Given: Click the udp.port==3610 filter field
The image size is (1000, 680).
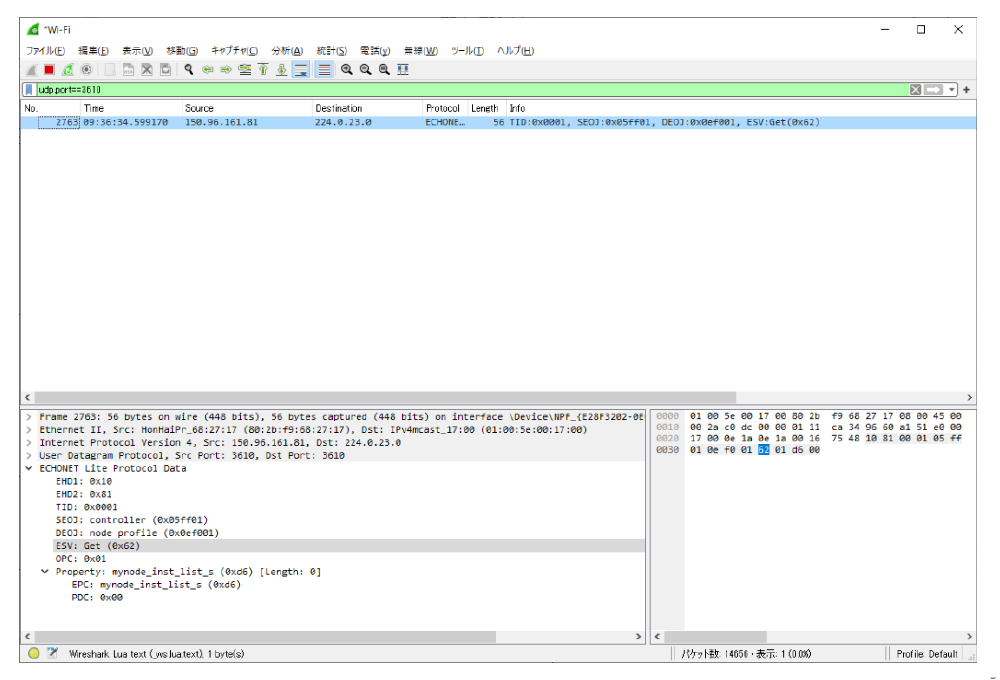Looking at the screenshot, I should point(472,89).
